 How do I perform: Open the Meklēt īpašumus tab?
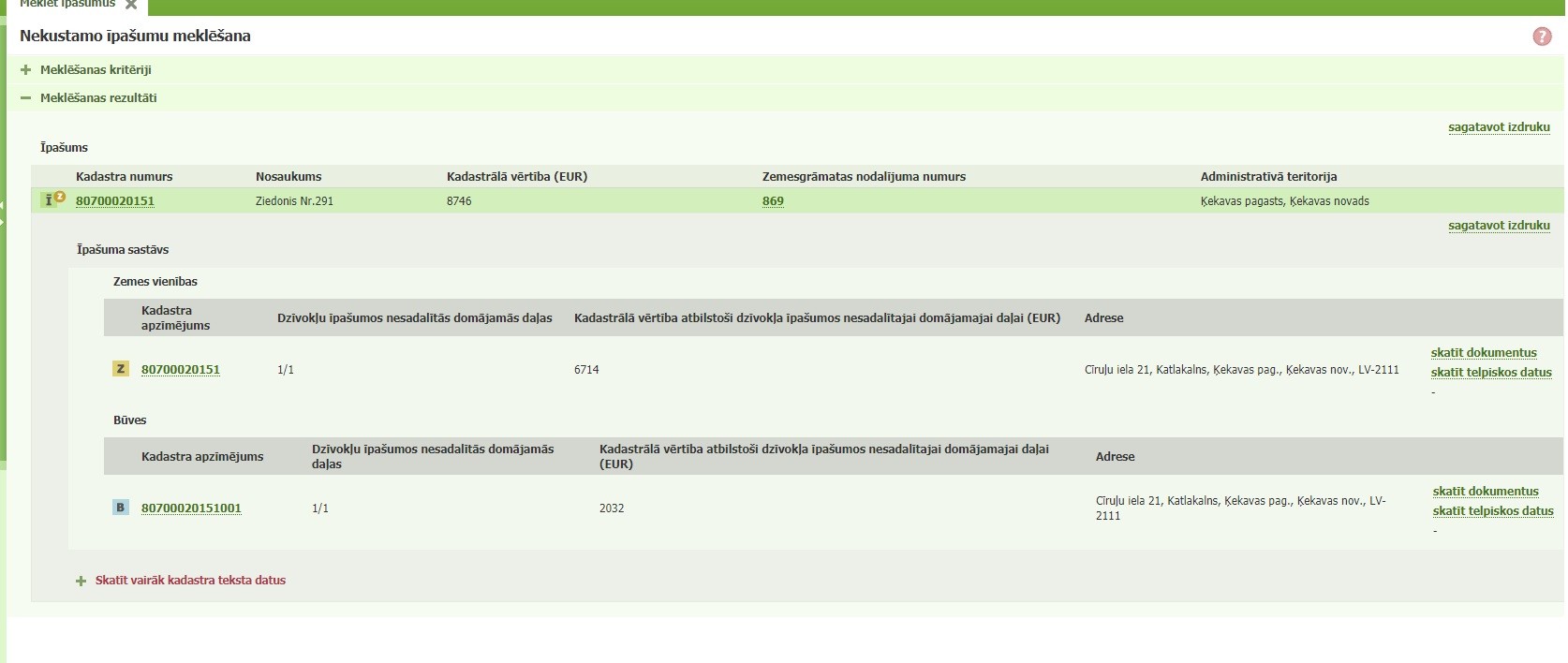(x=67, y=5)
